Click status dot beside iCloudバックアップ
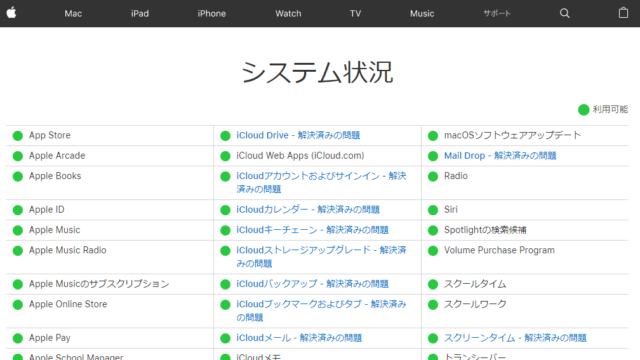640x360 pixels. pyautogui.click(x=225, y=284)
